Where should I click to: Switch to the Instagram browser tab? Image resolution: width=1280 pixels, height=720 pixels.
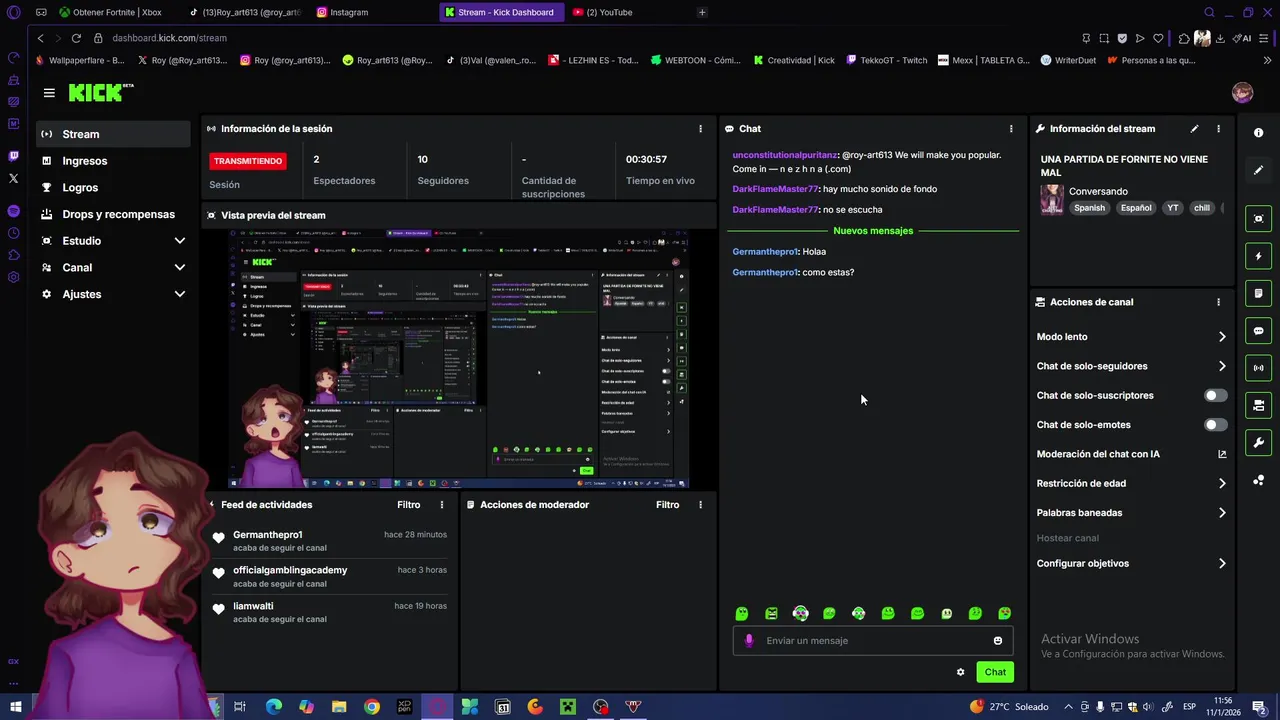click(x=369, y=12)
